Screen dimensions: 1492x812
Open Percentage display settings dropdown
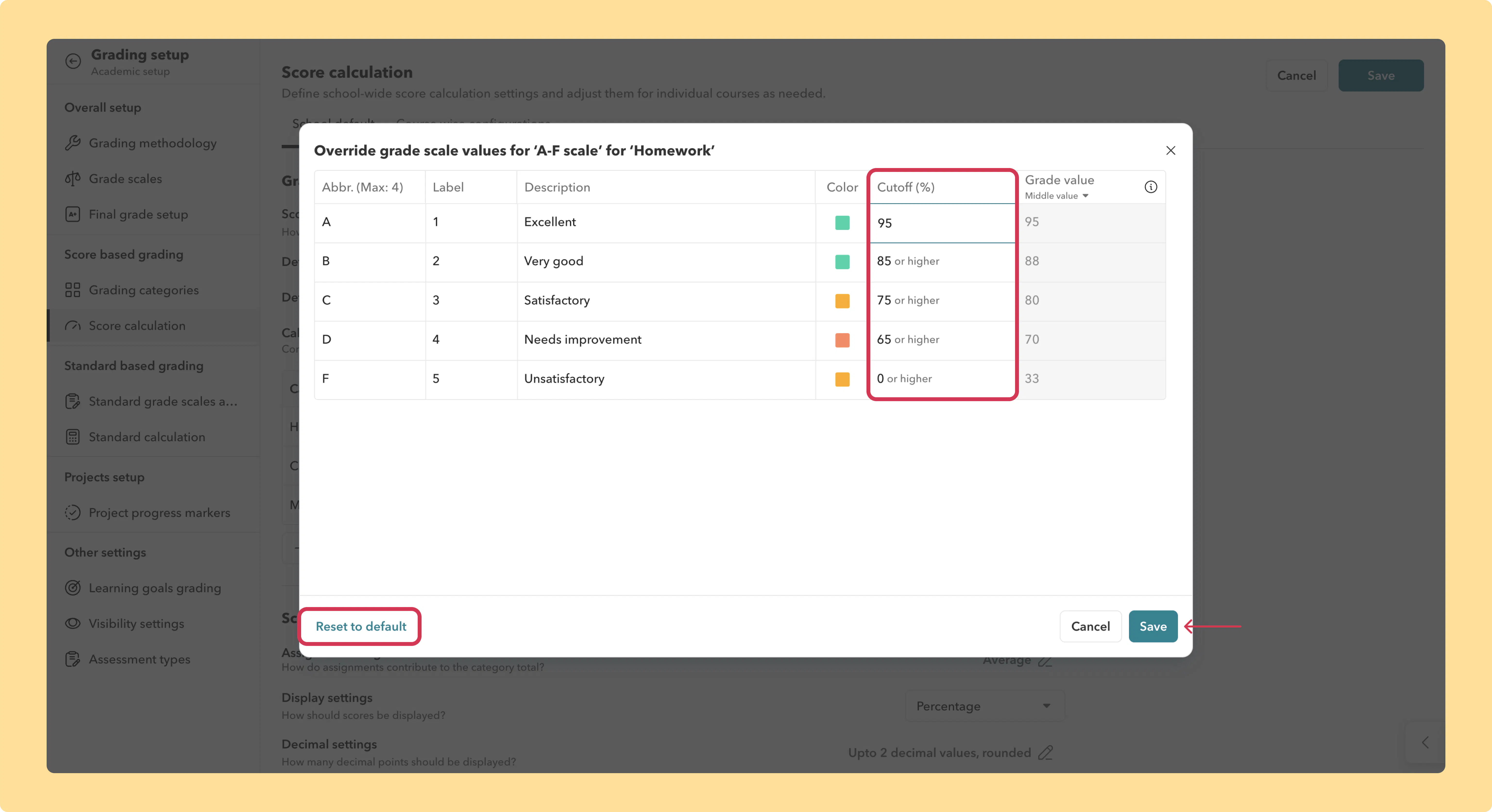point(985,706)
